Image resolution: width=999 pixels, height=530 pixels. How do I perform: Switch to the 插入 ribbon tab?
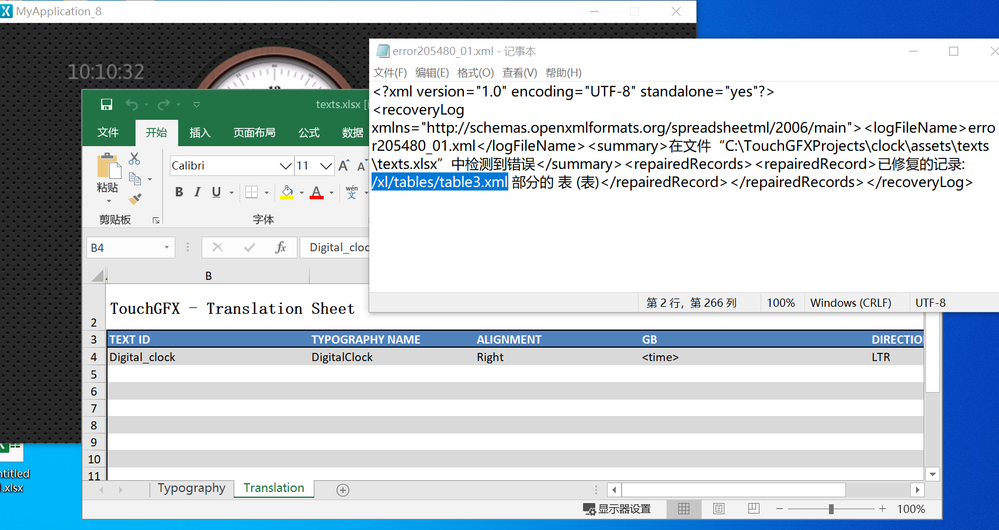pyautogui.click(x=199, y=132)
